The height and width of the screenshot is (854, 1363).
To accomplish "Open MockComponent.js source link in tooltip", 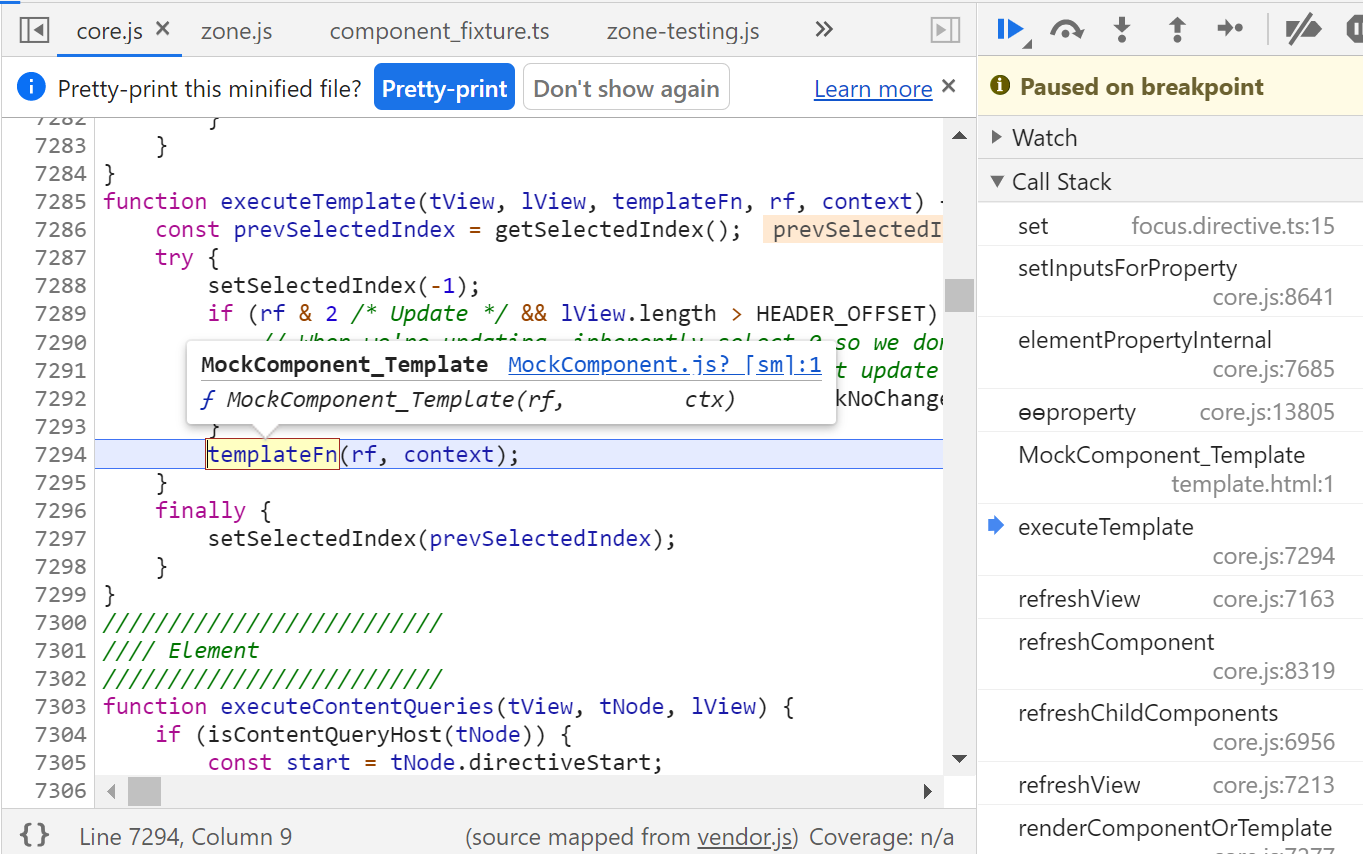I will 665,365.
